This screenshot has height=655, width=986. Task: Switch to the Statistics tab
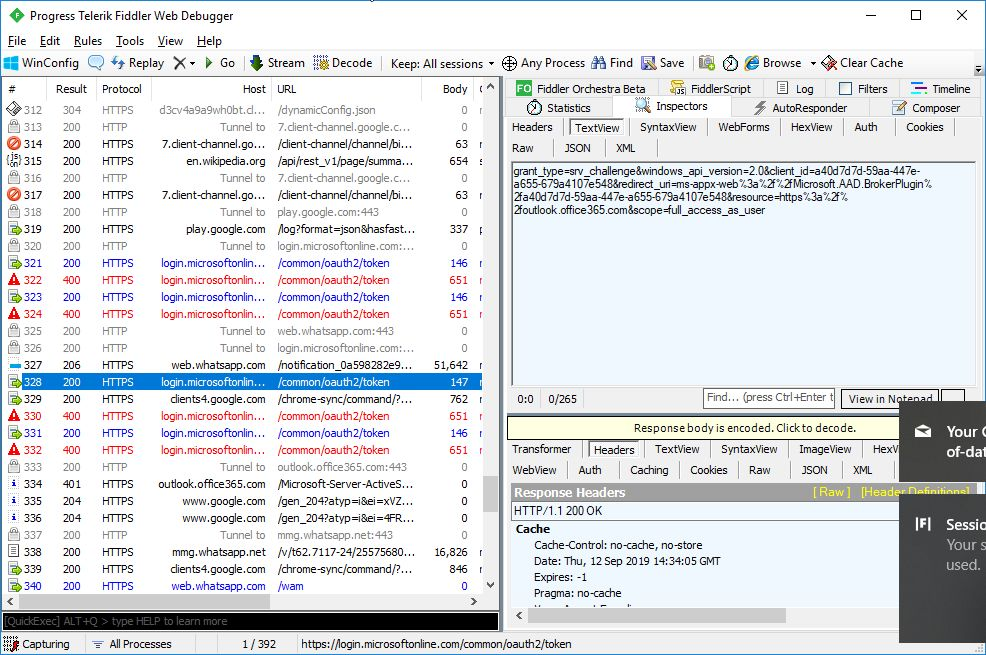[x=559, y=107]
